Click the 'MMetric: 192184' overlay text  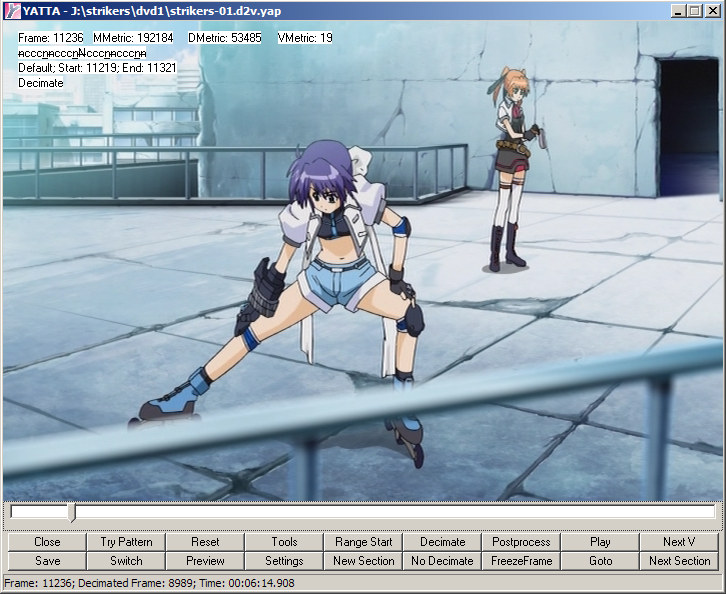tap(133, 38)
